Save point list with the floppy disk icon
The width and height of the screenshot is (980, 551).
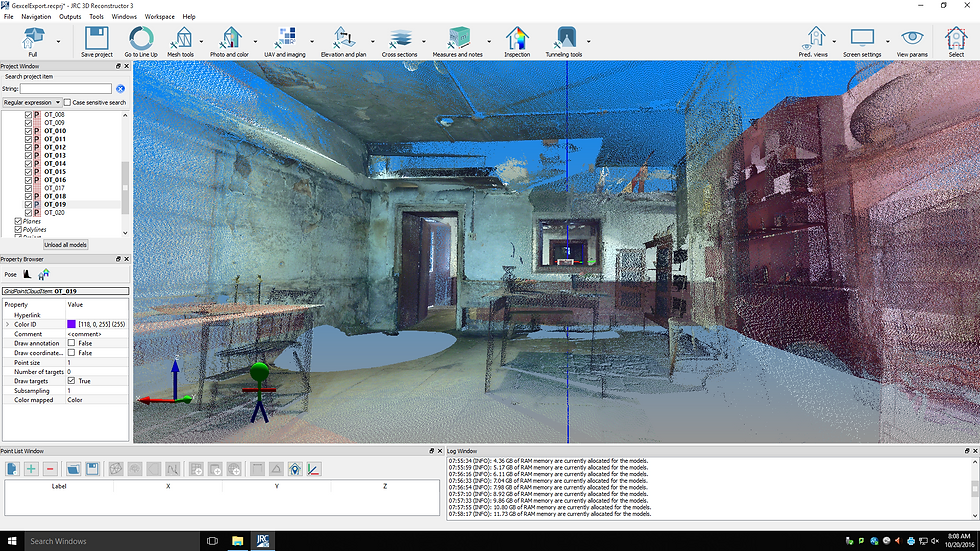pyautogui.click(x=92, y=469)
